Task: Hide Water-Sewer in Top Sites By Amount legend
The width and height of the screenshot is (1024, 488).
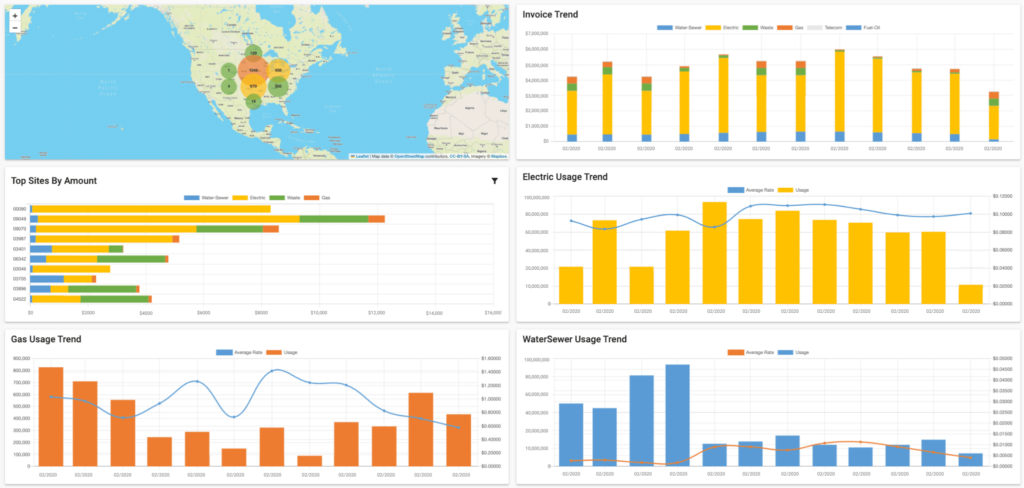Action: coord(208,197)
